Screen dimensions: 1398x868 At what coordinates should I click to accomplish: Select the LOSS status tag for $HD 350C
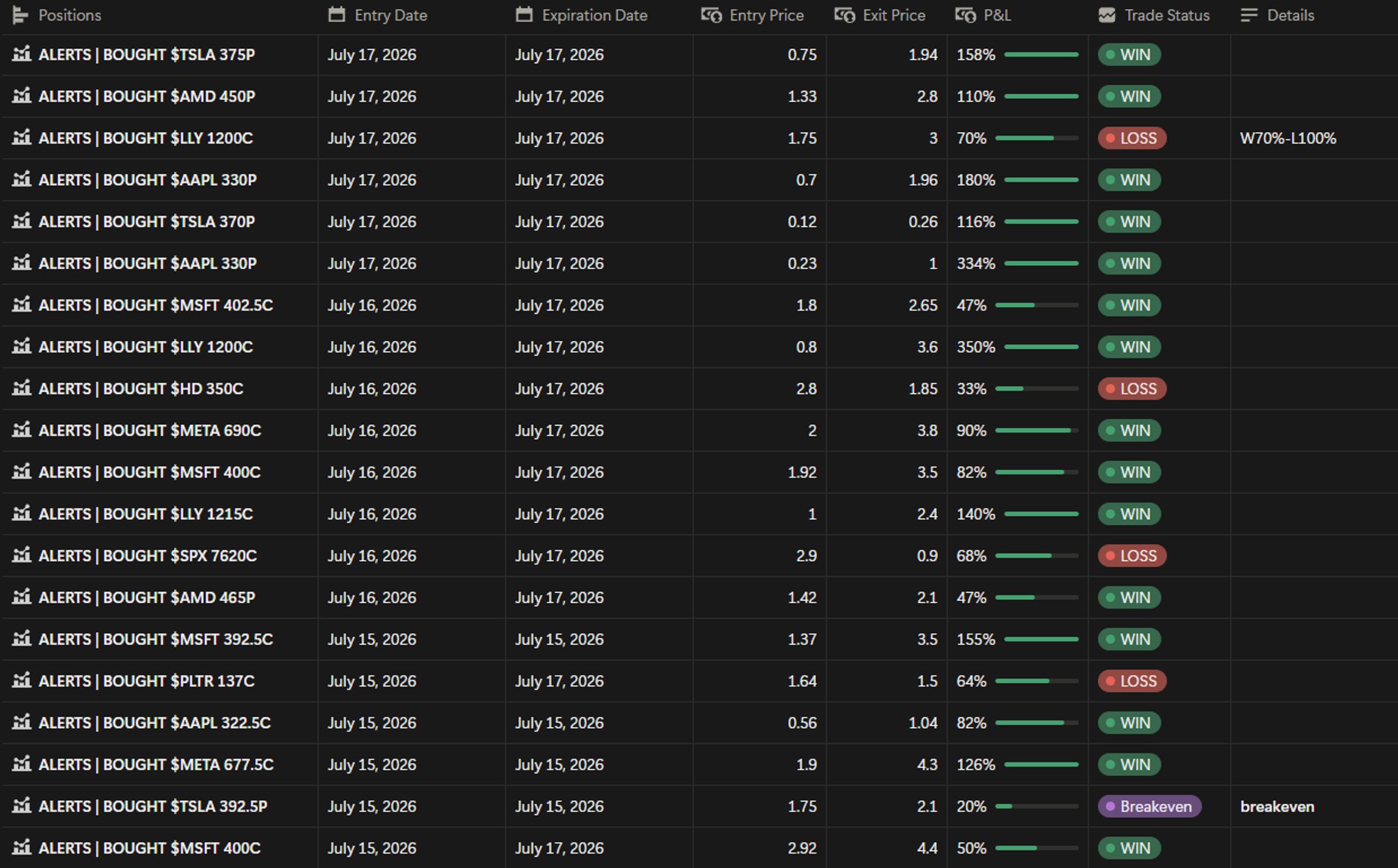tap(1132, 389)
